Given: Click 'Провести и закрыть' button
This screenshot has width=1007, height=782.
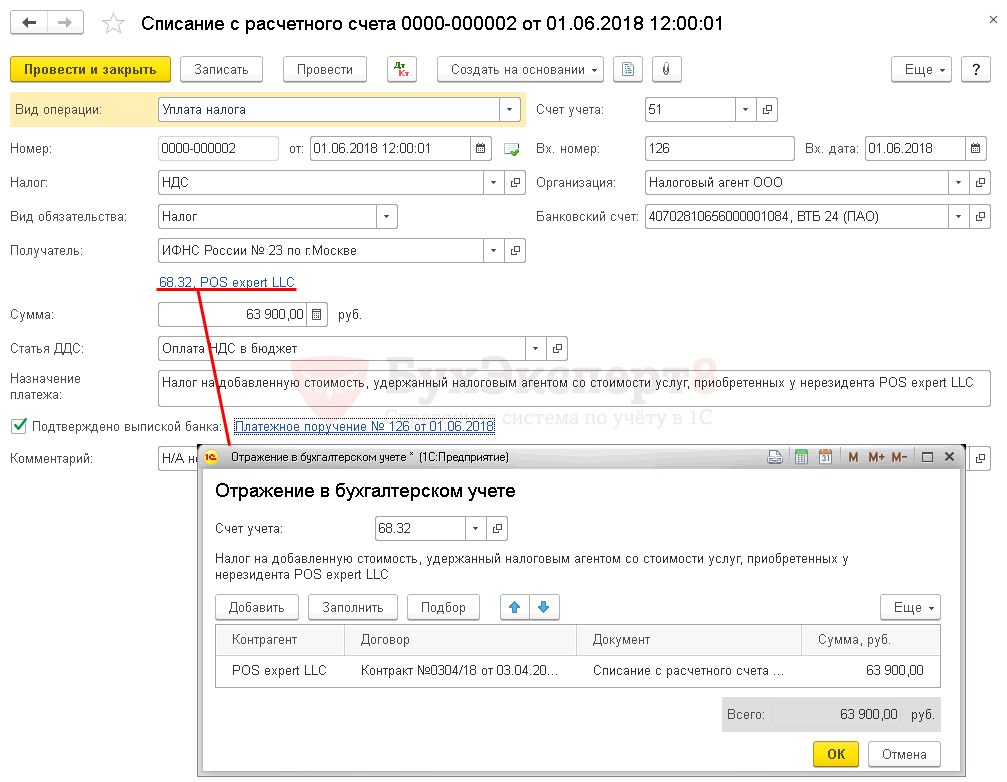Looking at the screenshot, I should pos(90,70).
